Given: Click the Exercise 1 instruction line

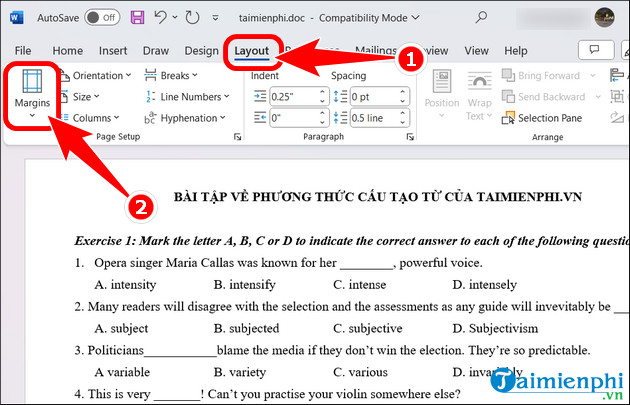Looking at the screenshot, I should click(352, 241).
